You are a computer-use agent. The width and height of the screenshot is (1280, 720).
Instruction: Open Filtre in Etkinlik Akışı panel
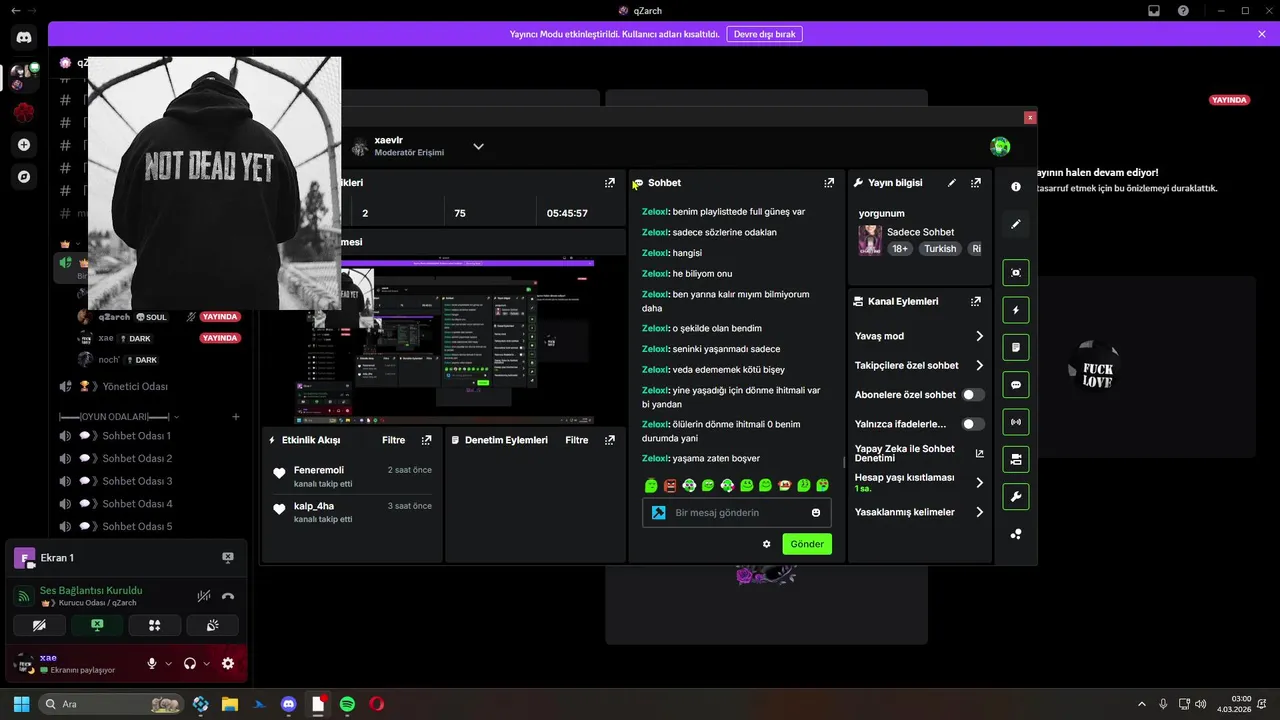(x=394, y=440)
